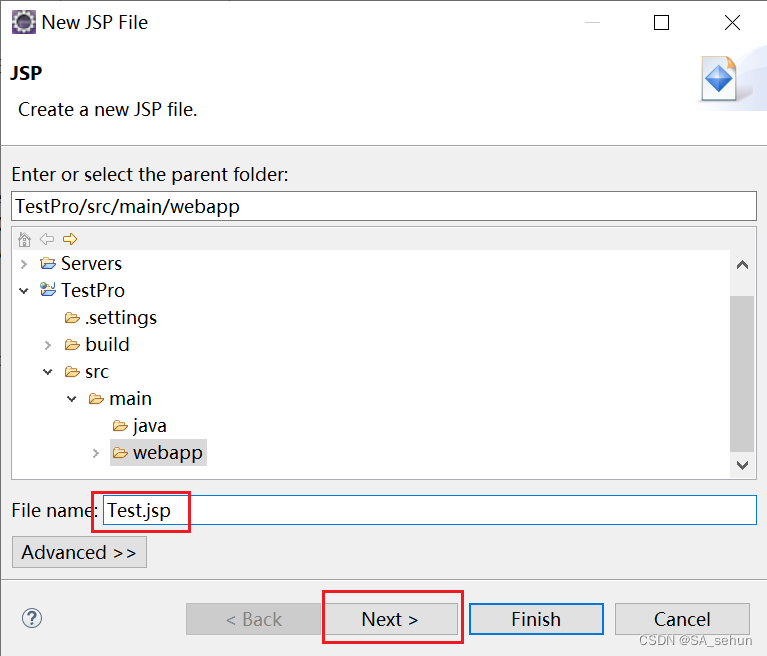This screenshot has height=656, width=767.
Task: Click the java folder icon
Action: coord(120,426)
